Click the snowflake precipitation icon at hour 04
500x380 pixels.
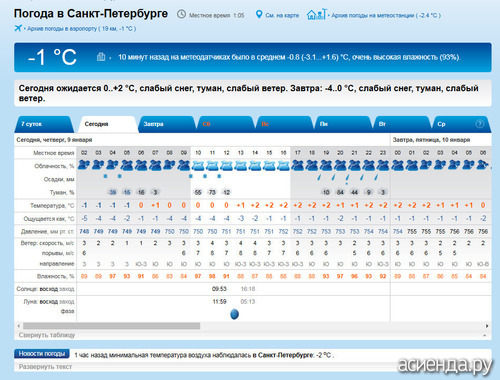(x=105, y=176)
